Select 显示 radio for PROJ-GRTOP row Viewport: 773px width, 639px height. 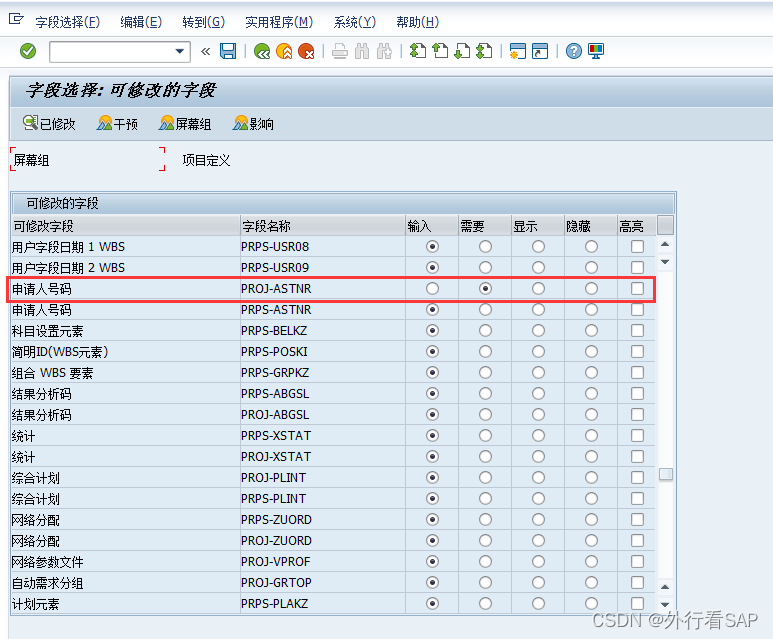click(x=538, y=583)
